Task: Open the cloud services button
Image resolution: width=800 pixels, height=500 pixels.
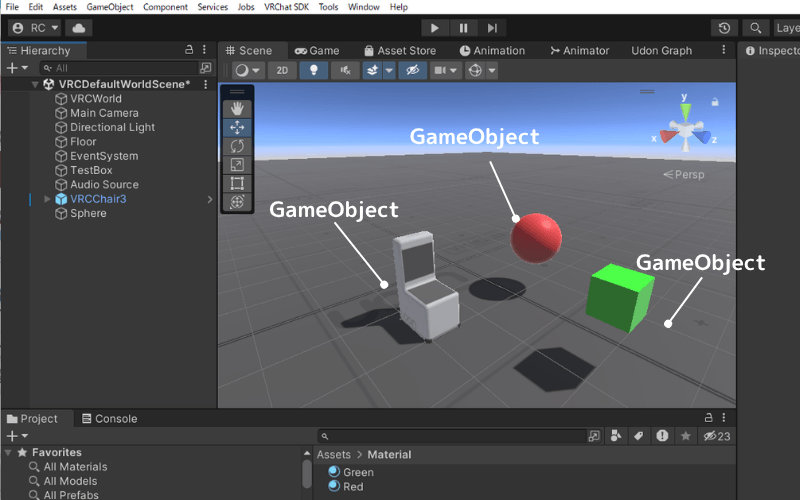Action: coord(79,28)
